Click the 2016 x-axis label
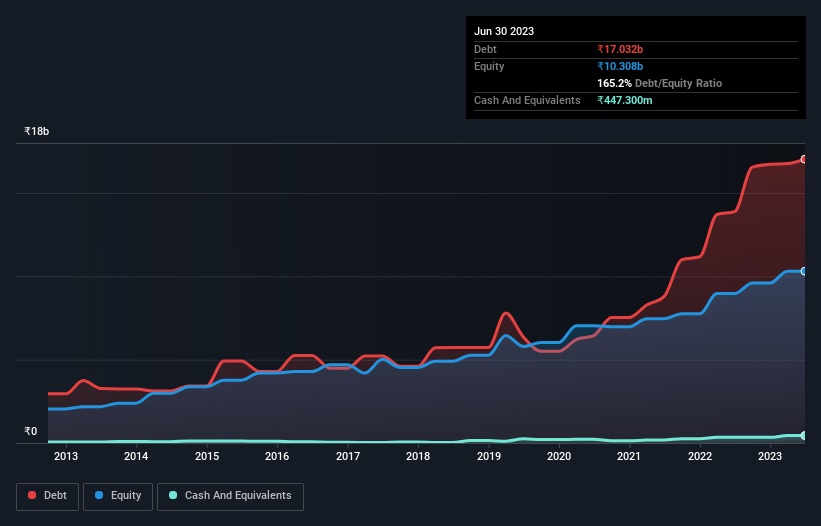Viewport: 821px width, 526px height. [x=277, y=456]
